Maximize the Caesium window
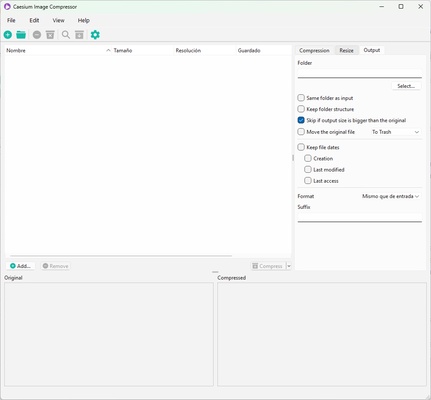The height and width of the screenshot is (400, 431). [401, 7]
